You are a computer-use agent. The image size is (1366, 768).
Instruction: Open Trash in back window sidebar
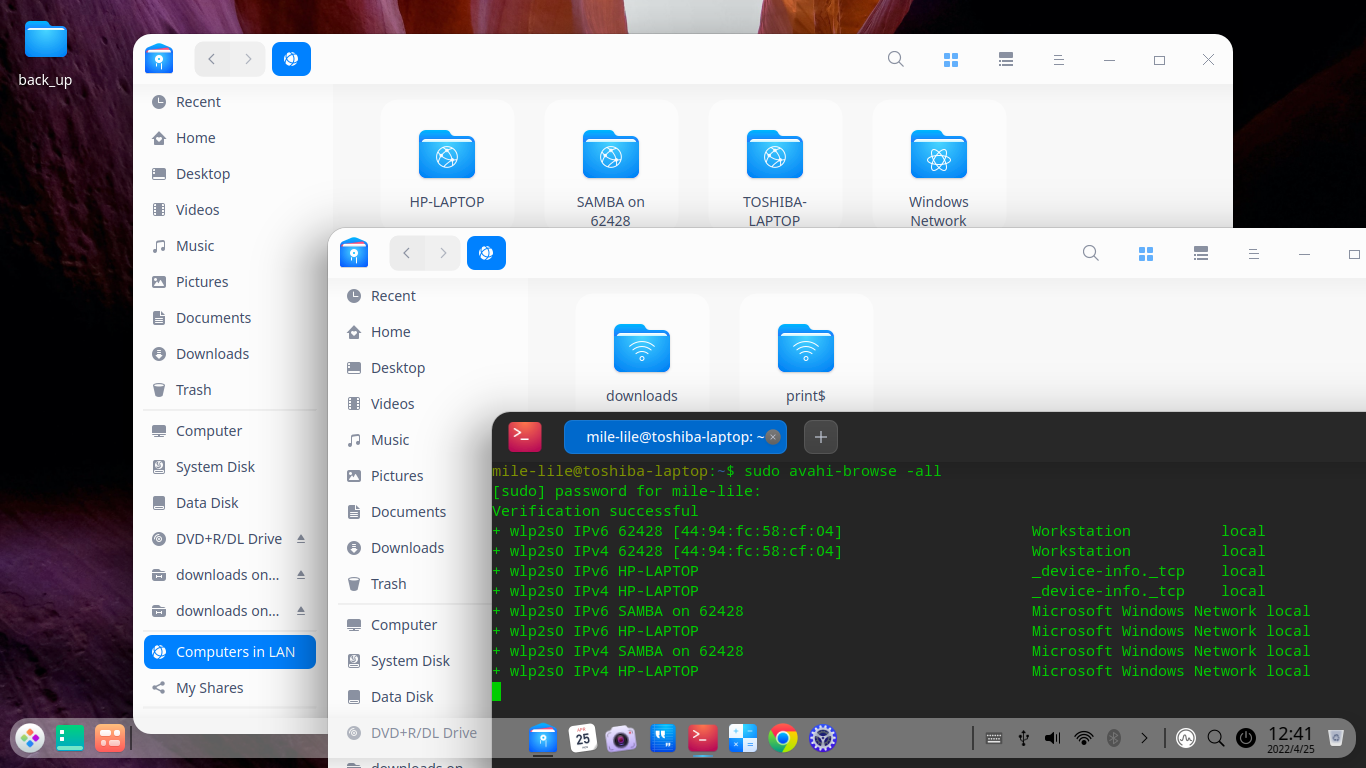coord(230,390)
